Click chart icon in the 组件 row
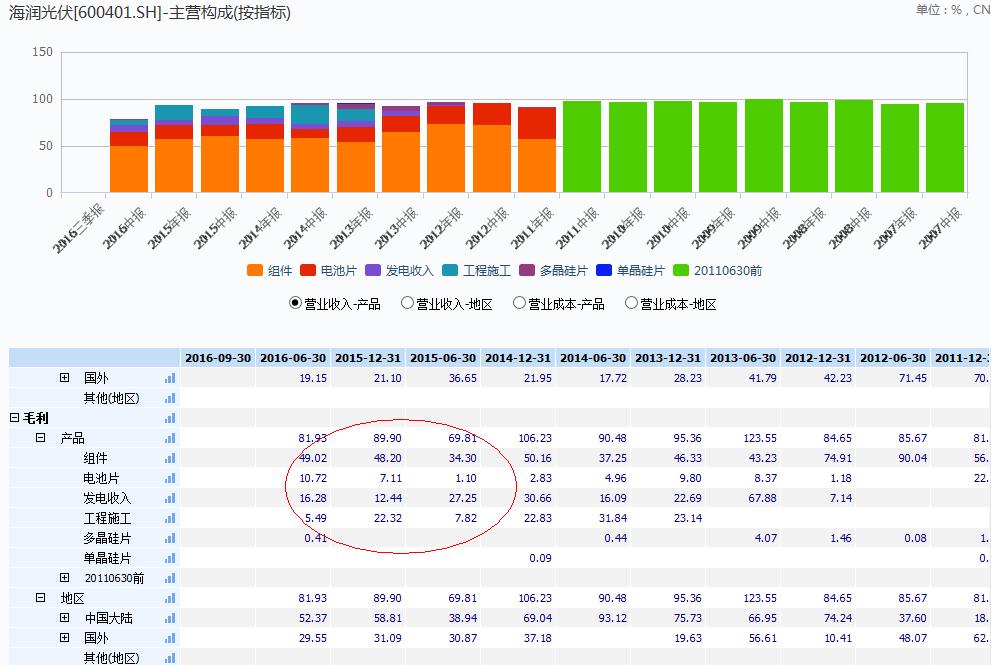 point(170,458)
